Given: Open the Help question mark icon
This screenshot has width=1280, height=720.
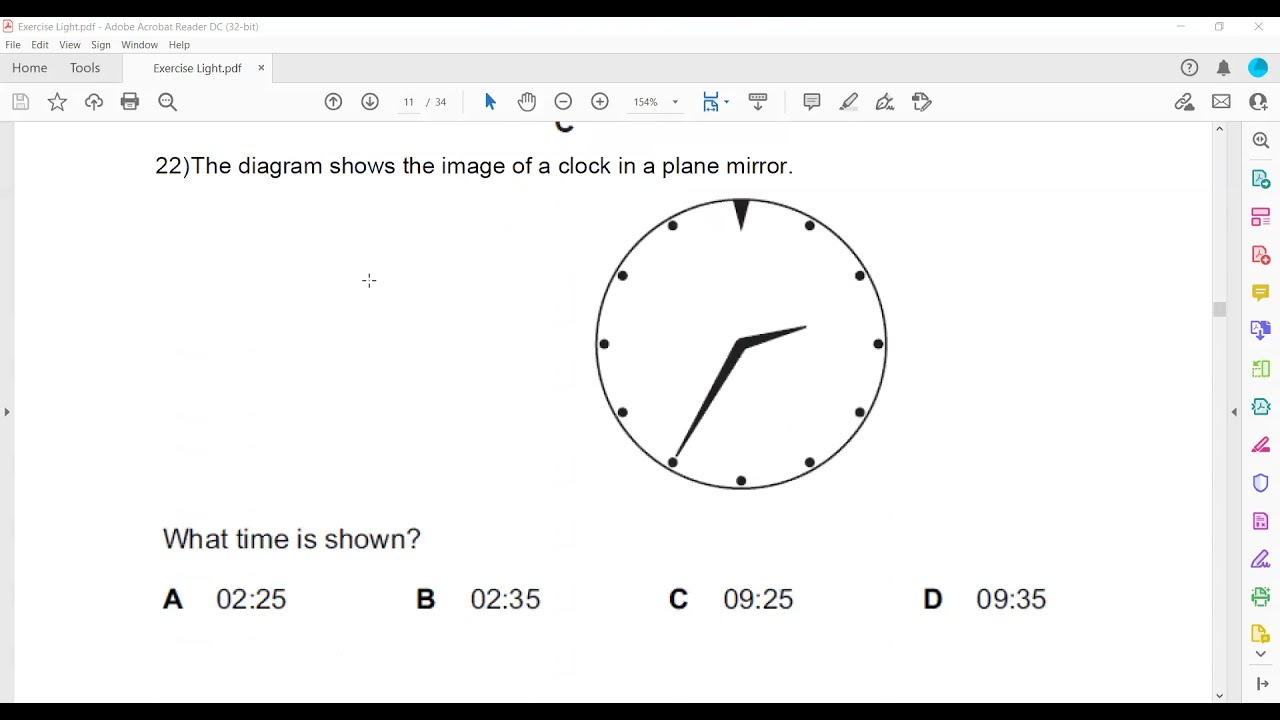Looking at the screenshot, I should click(1189, 68).
